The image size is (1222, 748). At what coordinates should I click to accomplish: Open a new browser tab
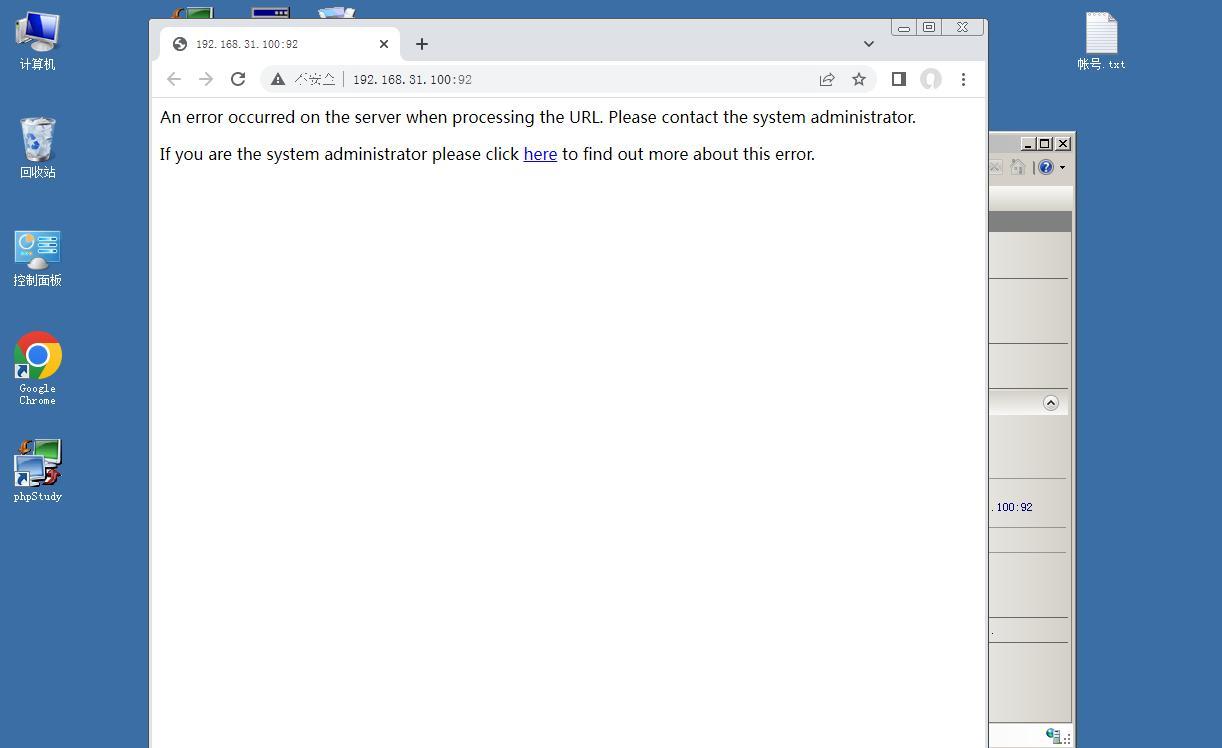point(422,44)
